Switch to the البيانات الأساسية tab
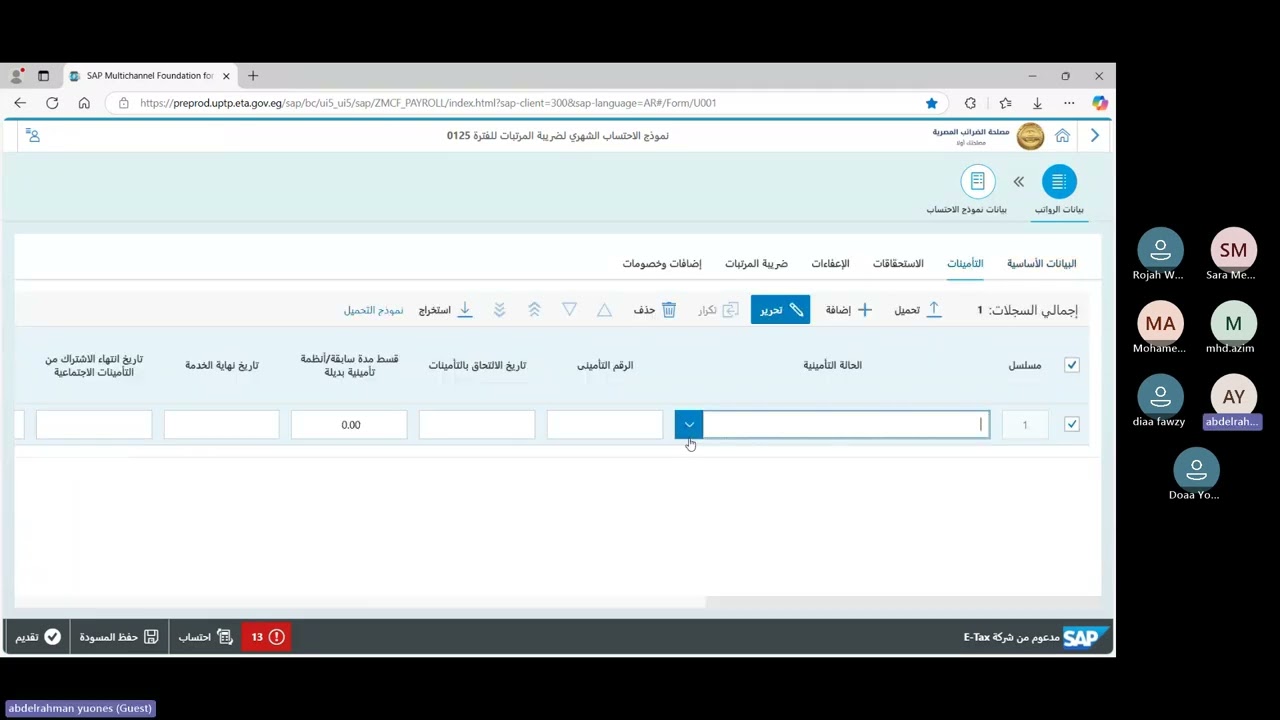 tap(1041, 263)
